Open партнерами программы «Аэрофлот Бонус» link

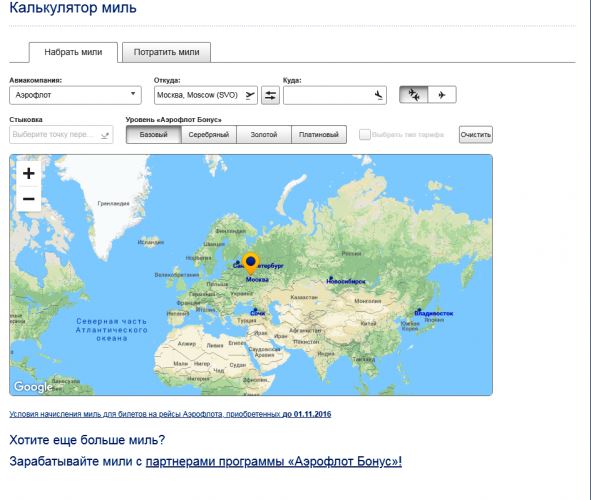[274, 461]
